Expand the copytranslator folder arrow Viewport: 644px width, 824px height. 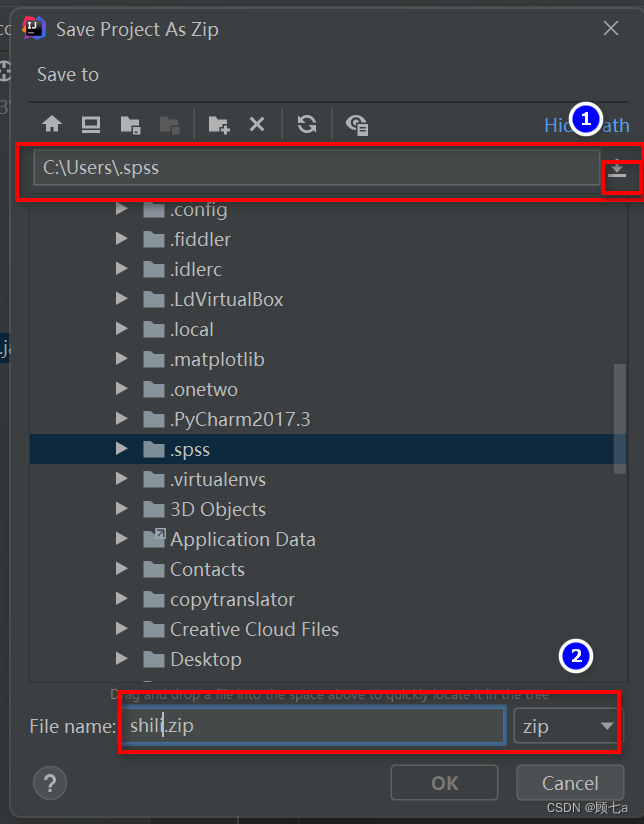pyautogui.click(x=122, y=599)
